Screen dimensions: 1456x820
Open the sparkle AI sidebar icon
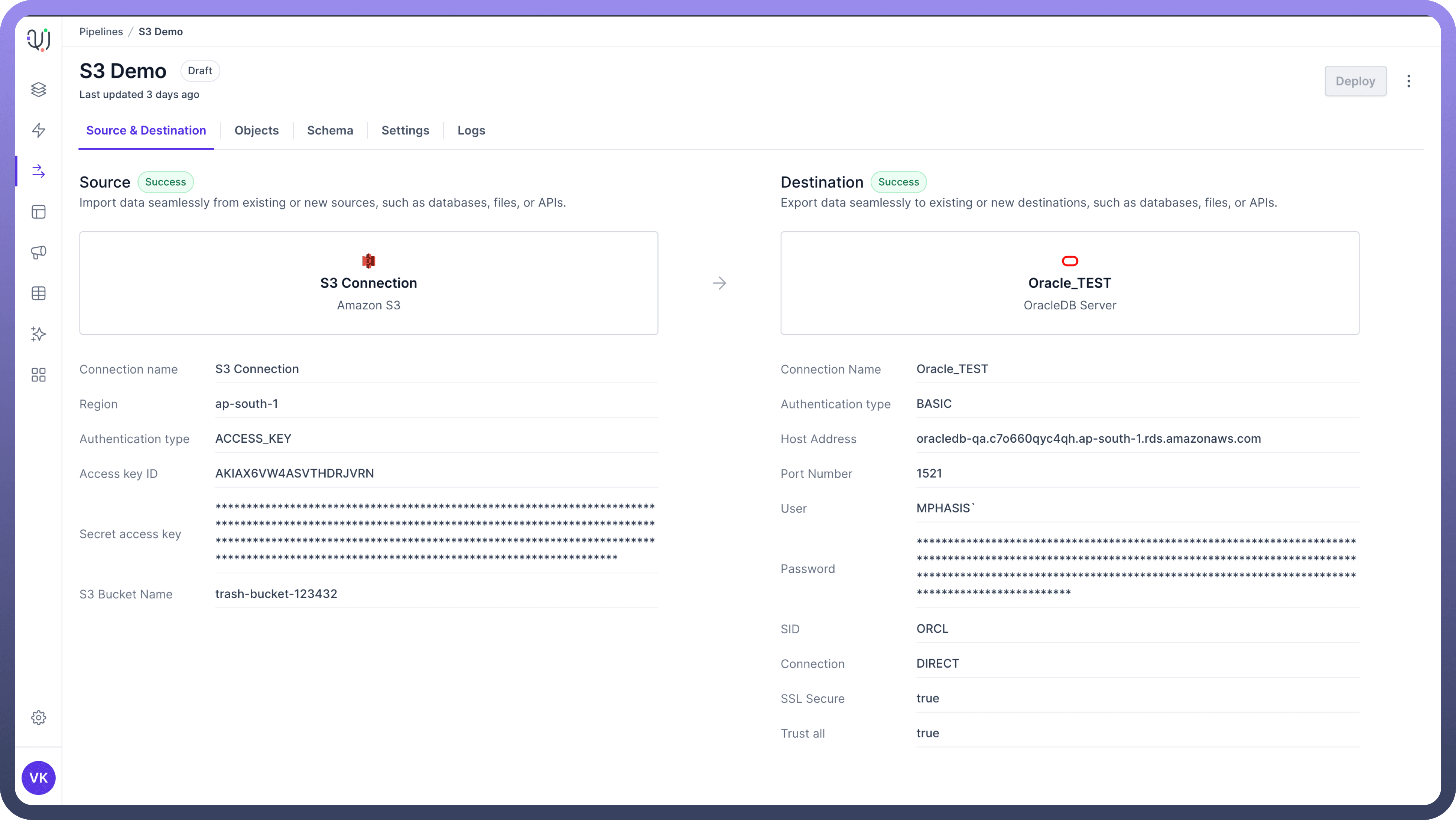(x=38, y=334)
